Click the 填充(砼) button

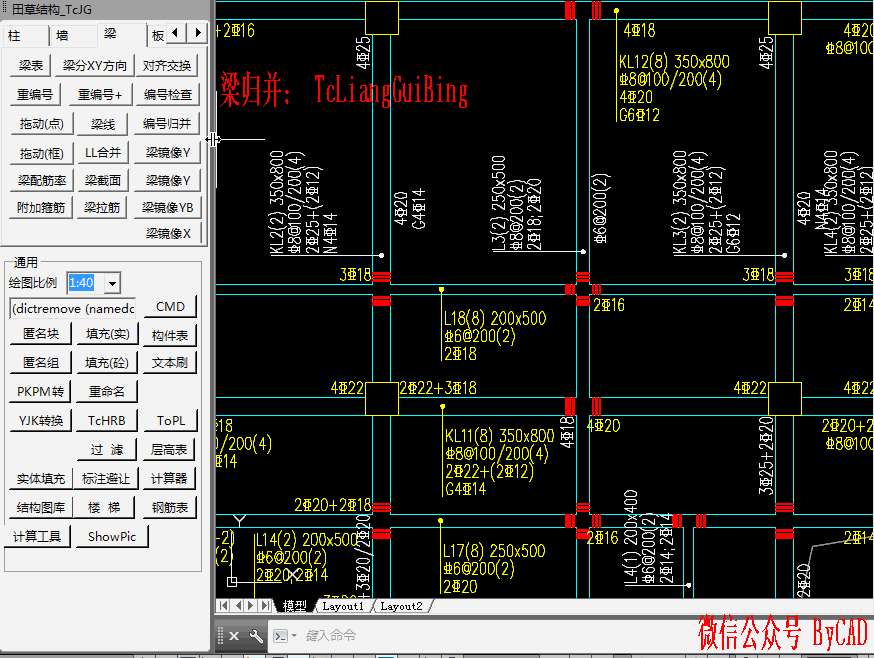(x=107, y=363)
